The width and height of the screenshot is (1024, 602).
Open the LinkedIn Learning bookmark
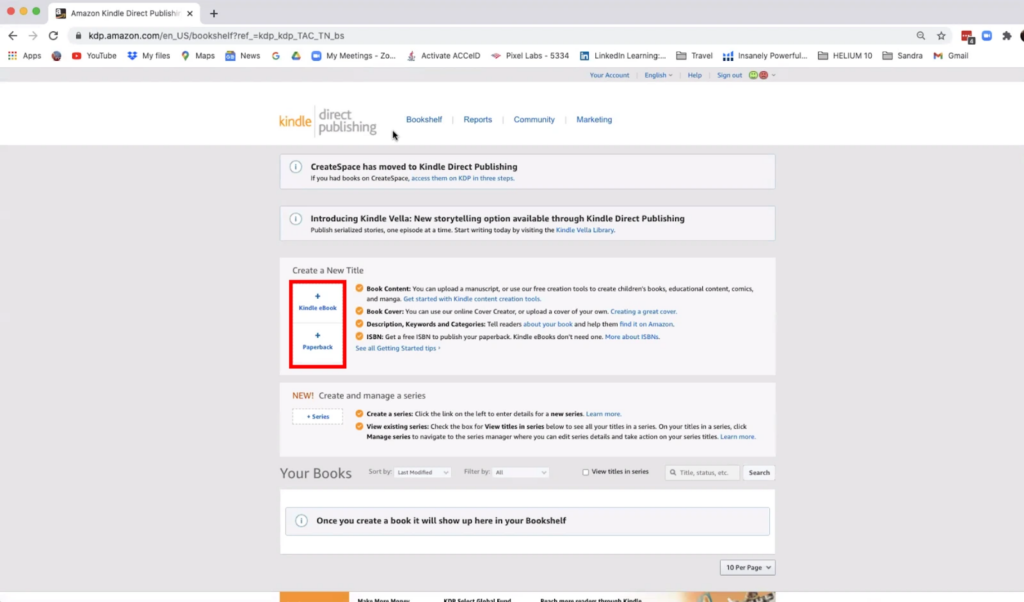tap(622, 55)
